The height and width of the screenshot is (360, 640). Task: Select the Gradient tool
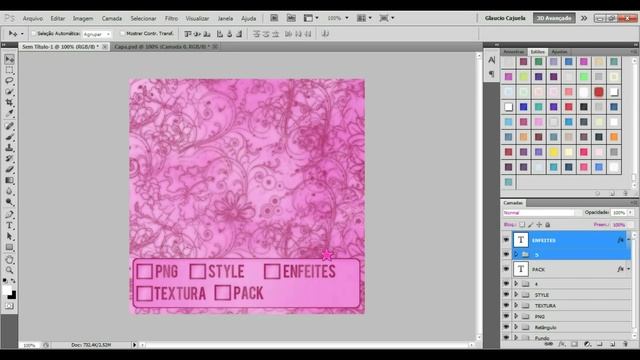[x=9, y=180]
